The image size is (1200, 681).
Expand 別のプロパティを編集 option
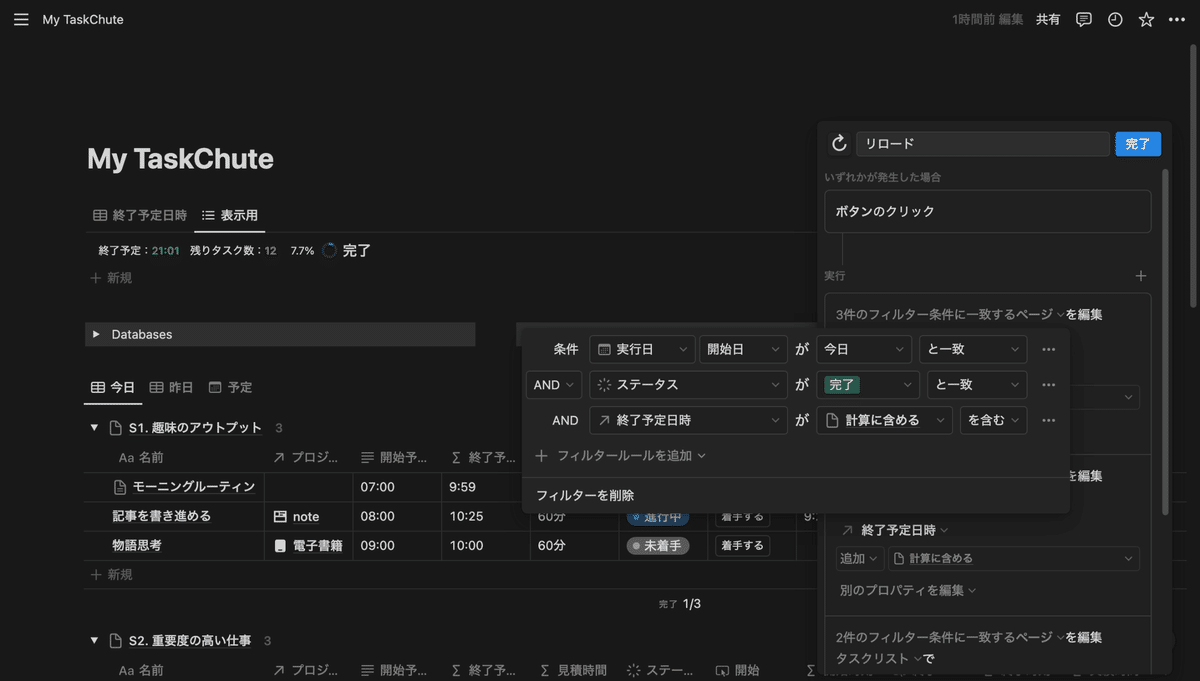click(908, 590)
